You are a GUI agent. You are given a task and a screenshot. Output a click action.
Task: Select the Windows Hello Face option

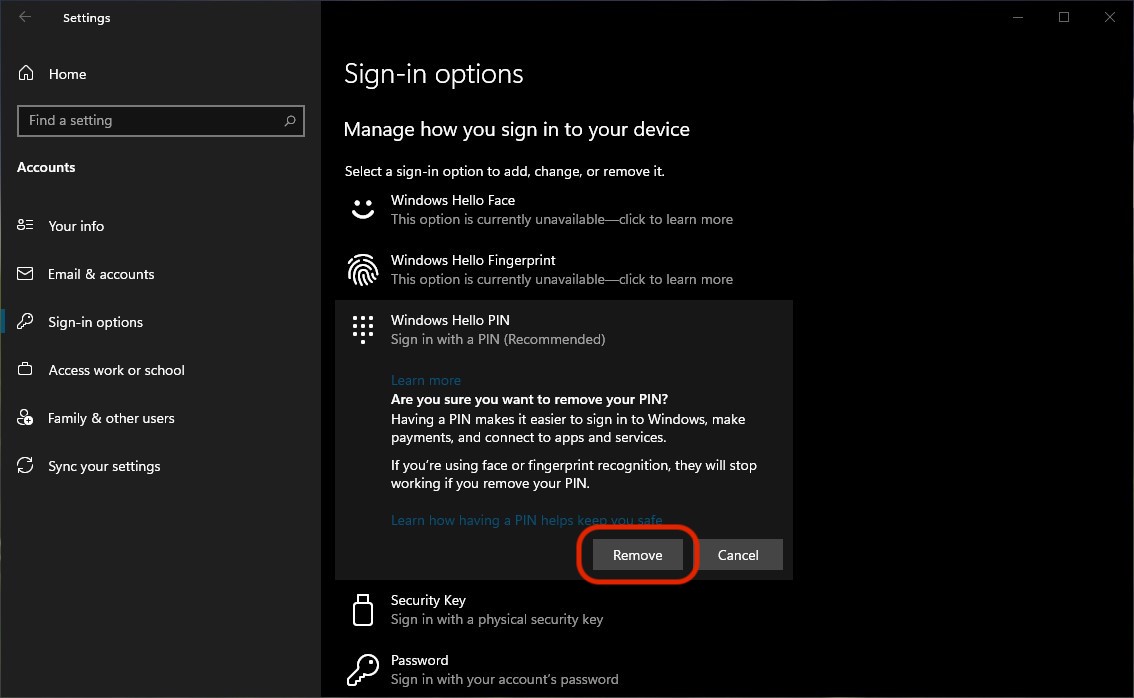coord(563,210)
